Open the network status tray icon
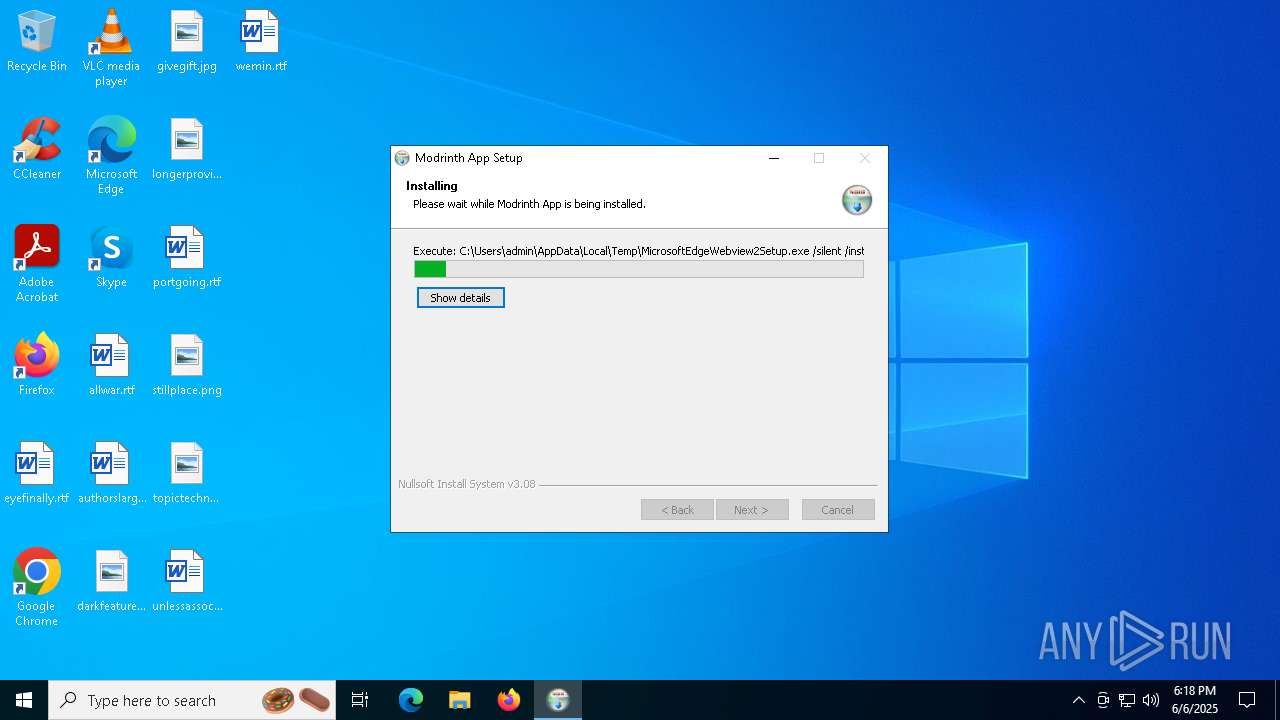 click(1127, 700)
